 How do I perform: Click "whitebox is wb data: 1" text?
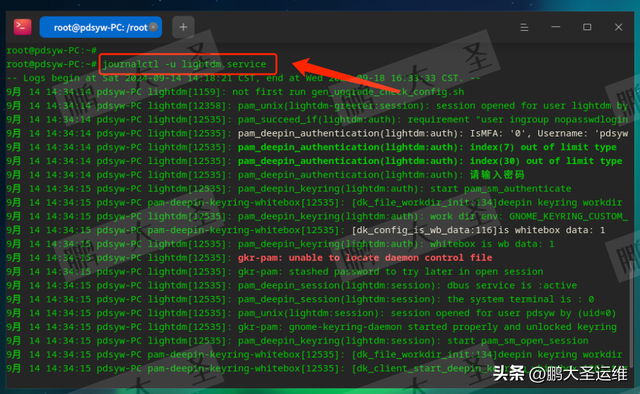[492, 244]
